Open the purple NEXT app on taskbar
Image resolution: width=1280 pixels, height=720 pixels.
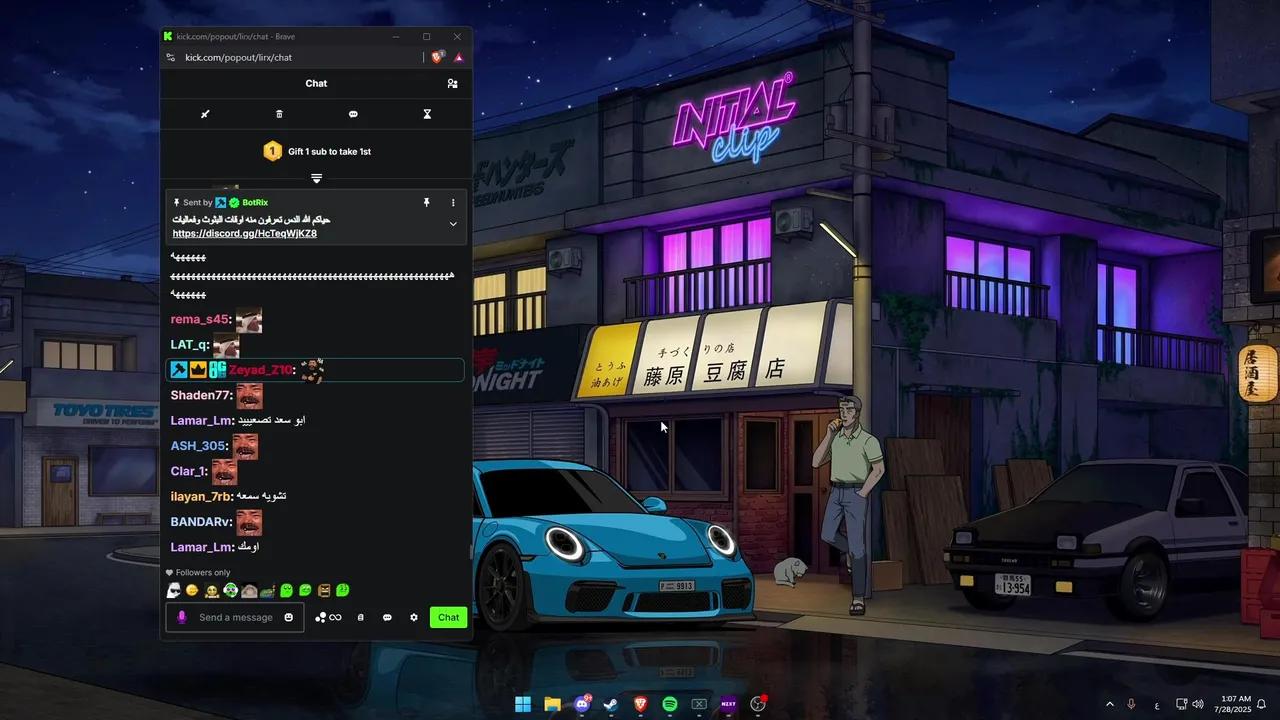[x=728, y=704]
